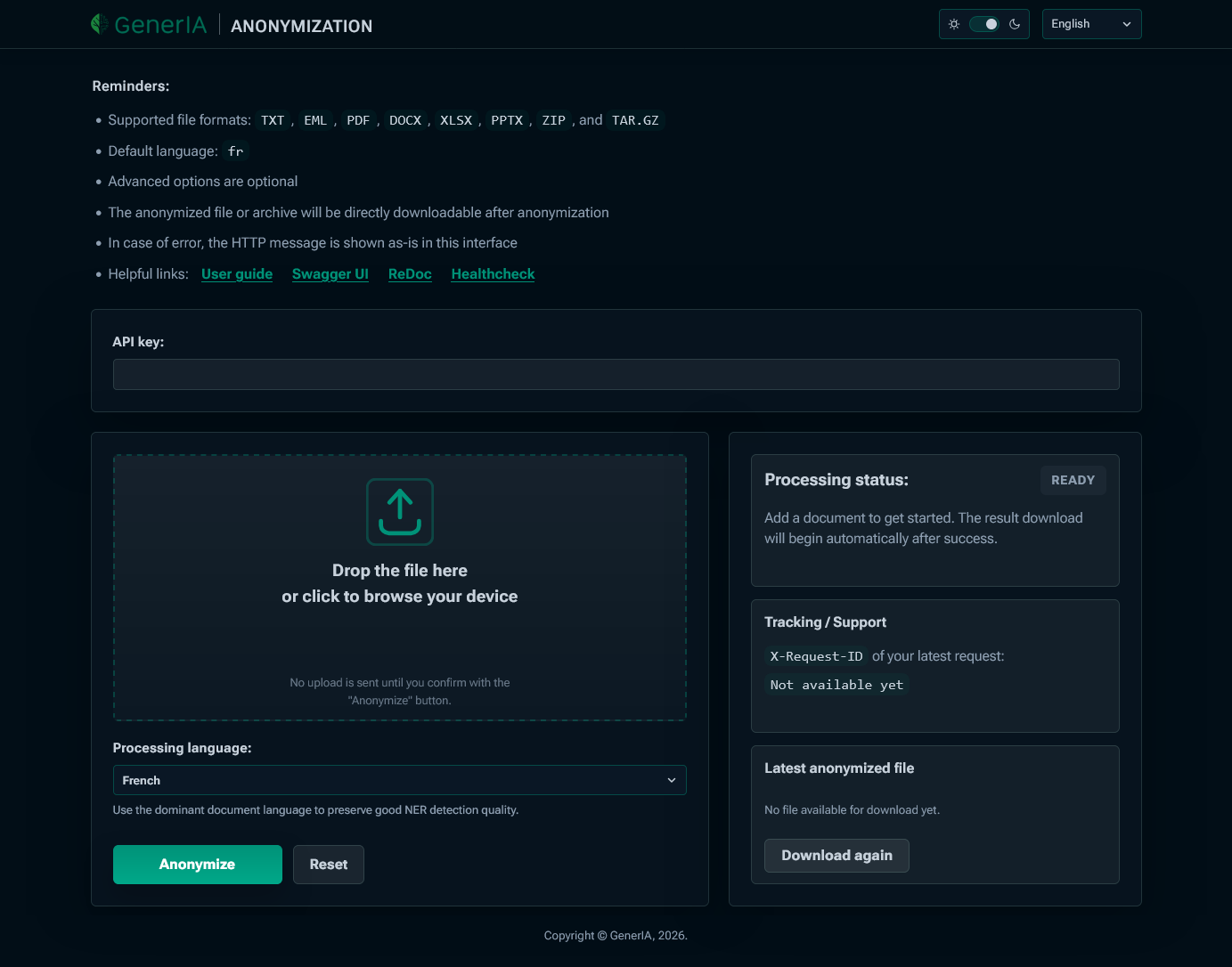Click the Anonymize button
Image resolution: width=1232 pixels, height=967 pixels.
point(198,865)
